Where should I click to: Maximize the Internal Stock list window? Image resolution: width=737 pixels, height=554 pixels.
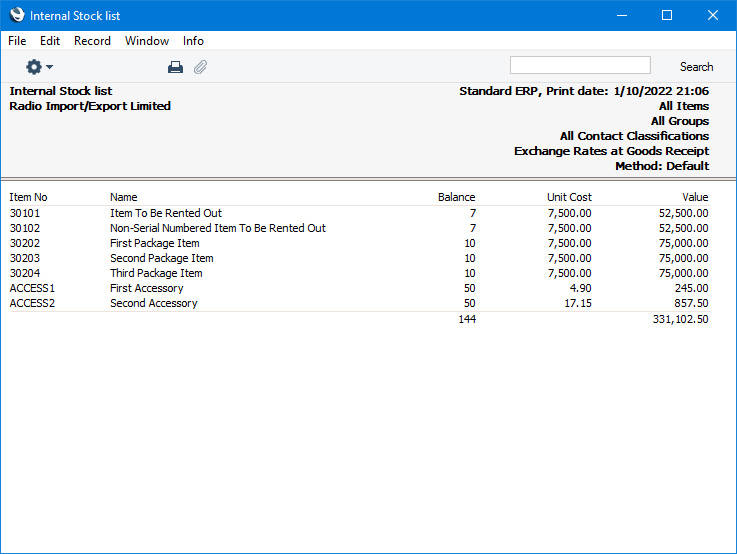[x=666, y=16]
